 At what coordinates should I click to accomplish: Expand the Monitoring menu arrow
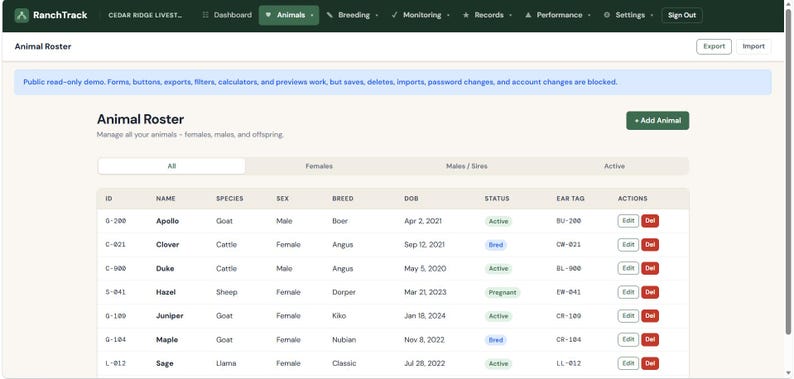click(x=448, y=16)
